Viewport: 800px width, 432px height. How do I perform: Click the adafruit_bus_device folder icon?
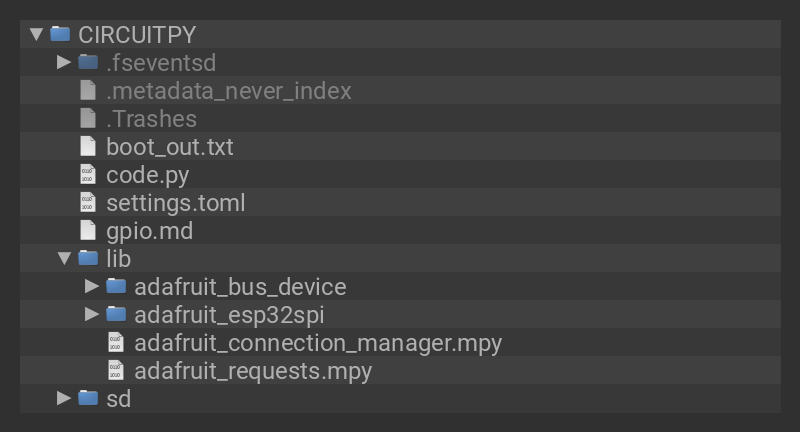(x=116, y=287)
